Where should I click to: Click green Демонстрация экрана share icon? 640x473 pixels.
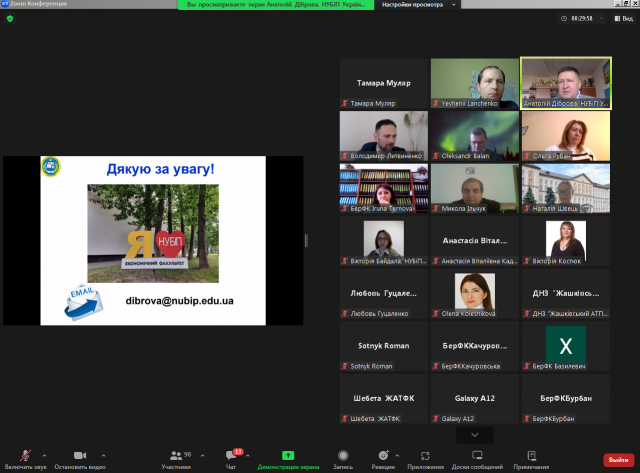pos(288,455)
